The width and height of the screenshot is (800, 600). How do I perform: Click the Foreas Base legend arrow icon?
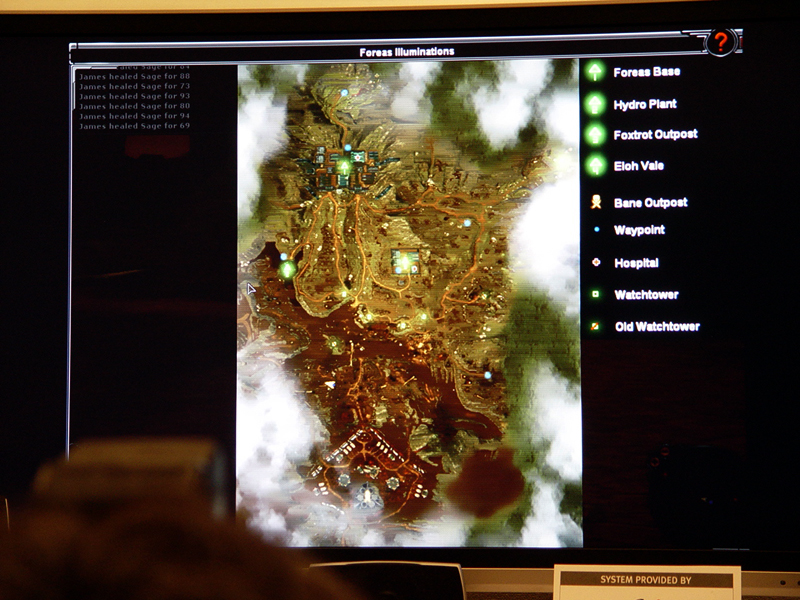click(x=596, y=72)
